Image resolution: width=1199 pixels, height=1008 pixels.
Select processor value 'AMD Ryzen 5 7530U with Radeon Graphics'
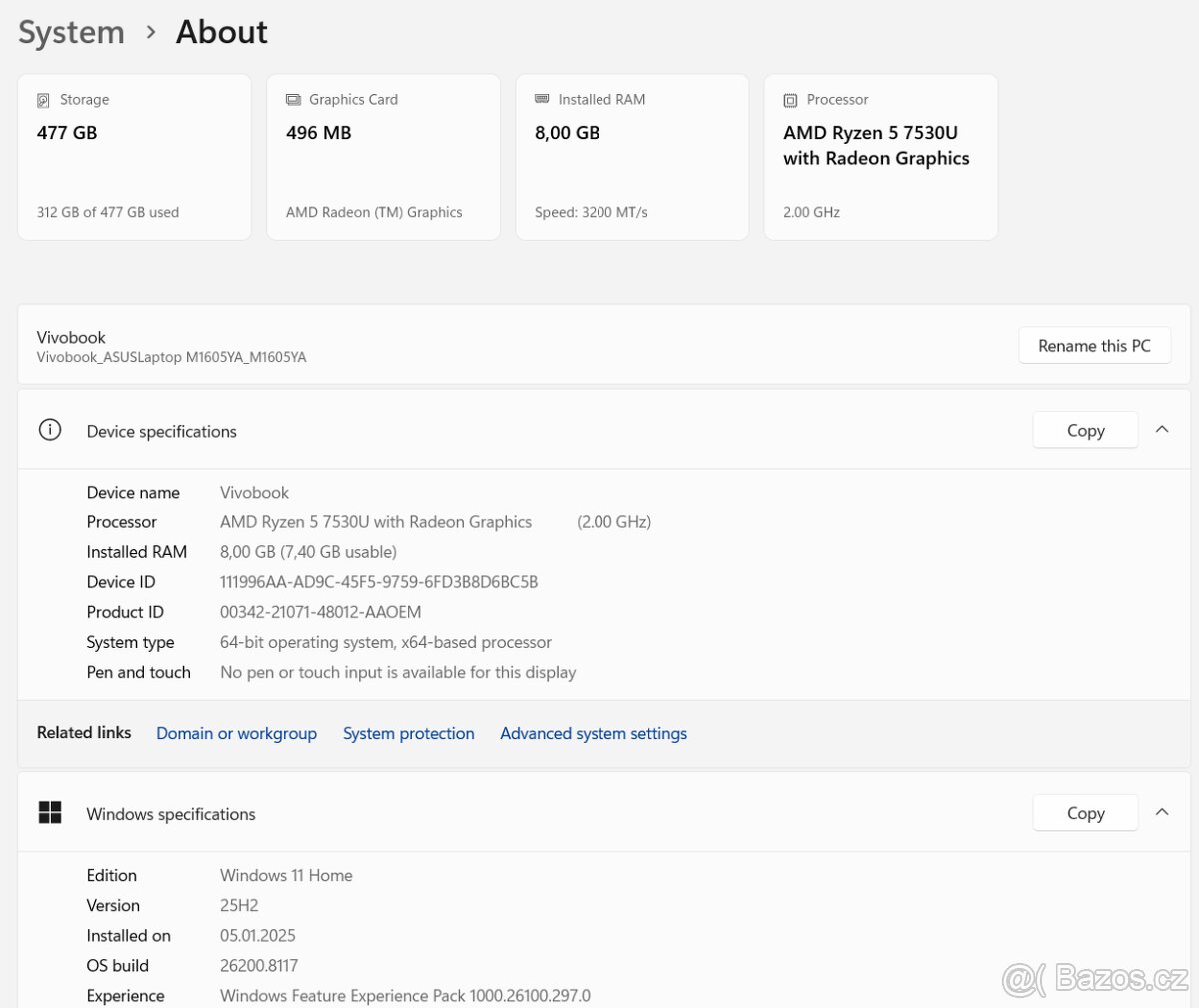point(376,522)
